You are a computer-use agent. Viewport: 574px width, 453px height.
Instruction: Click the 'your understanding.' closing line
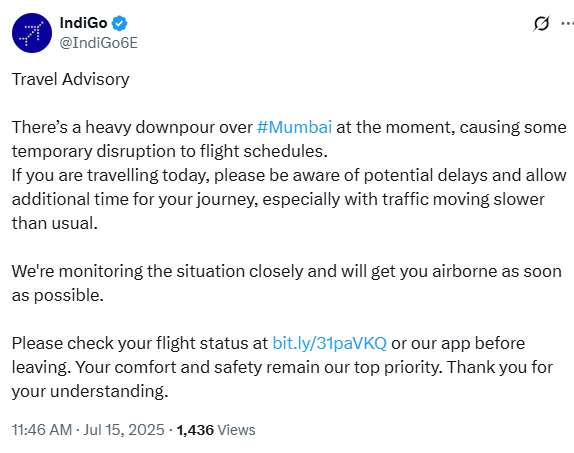tap(90, 391)
